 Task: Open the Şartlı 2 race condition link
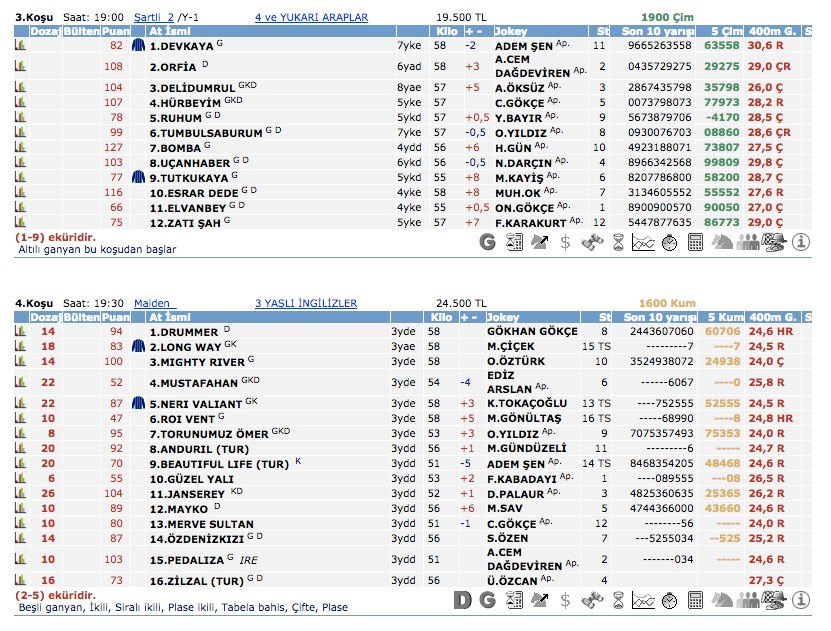(x=156, y=18)
